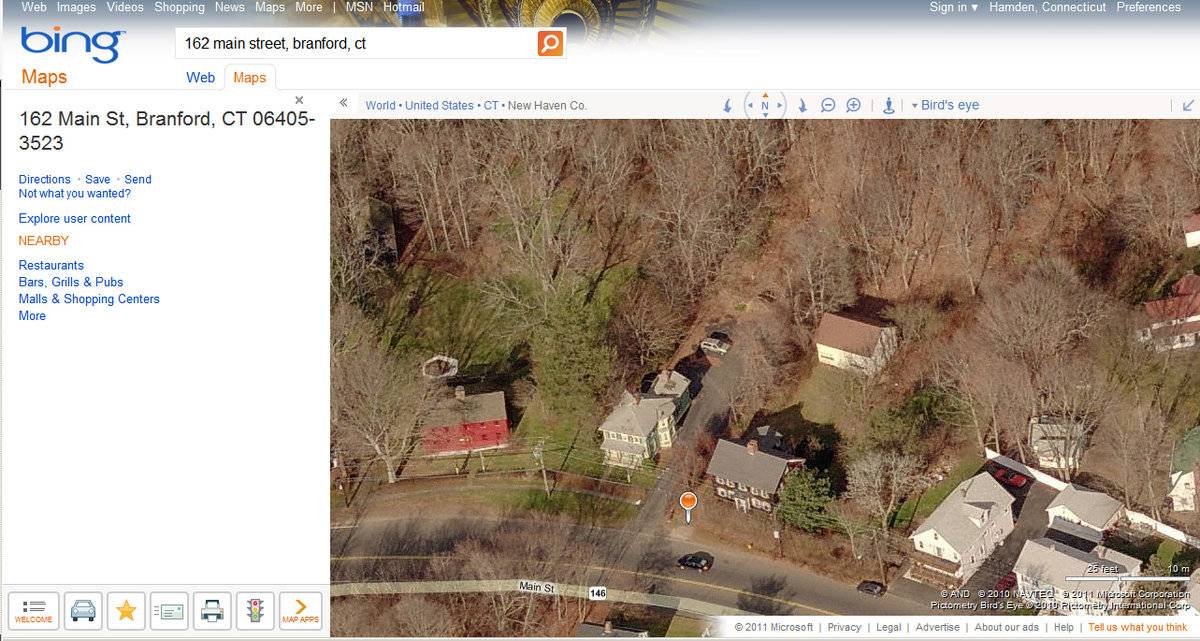
Task: Click the send envelope icon in bottom toolbar
Action: tap(169, 610)
